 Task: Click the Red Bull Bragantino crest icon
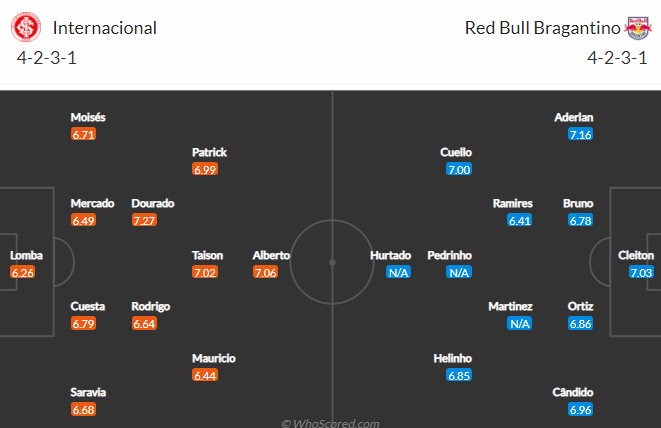tap(638, 28)
